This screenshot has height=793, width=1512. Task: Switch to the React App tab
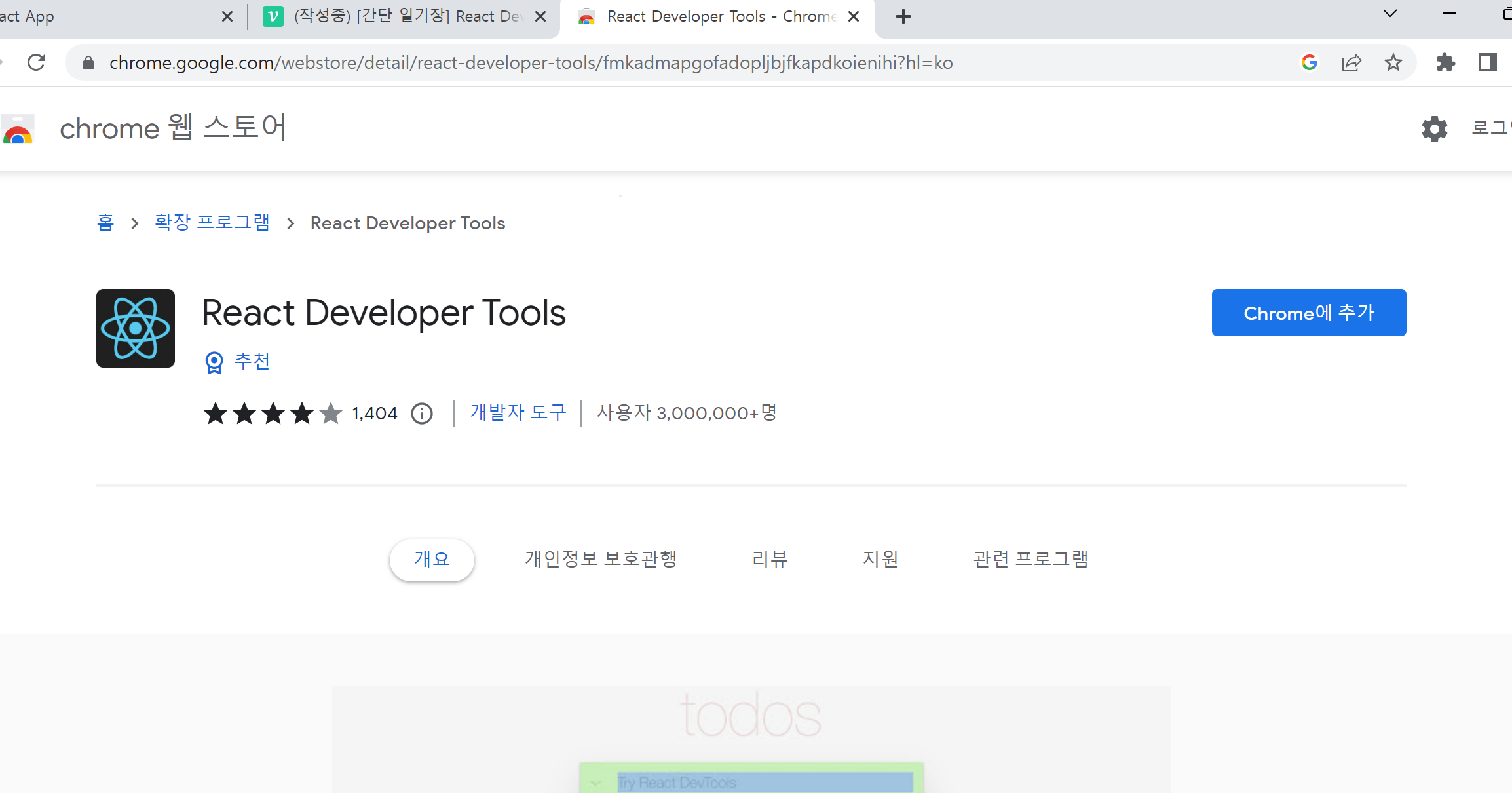[118, 16]
